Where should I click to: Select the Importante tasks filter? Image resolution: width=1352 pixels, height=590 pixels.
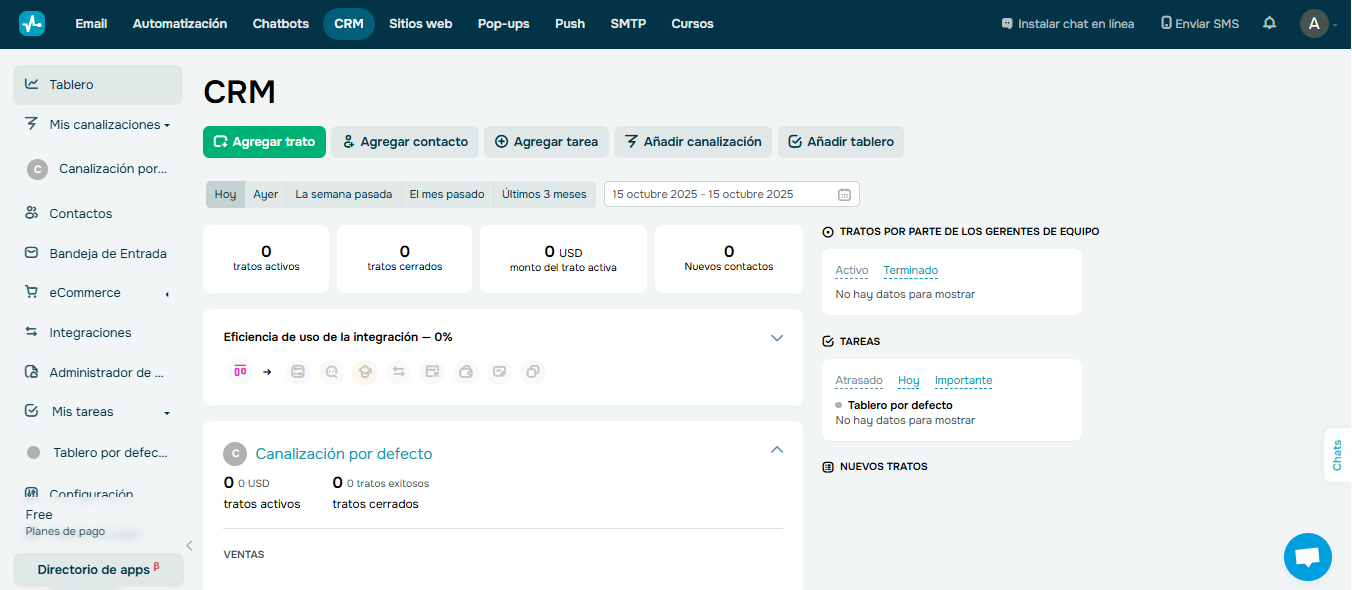(963, 380)
